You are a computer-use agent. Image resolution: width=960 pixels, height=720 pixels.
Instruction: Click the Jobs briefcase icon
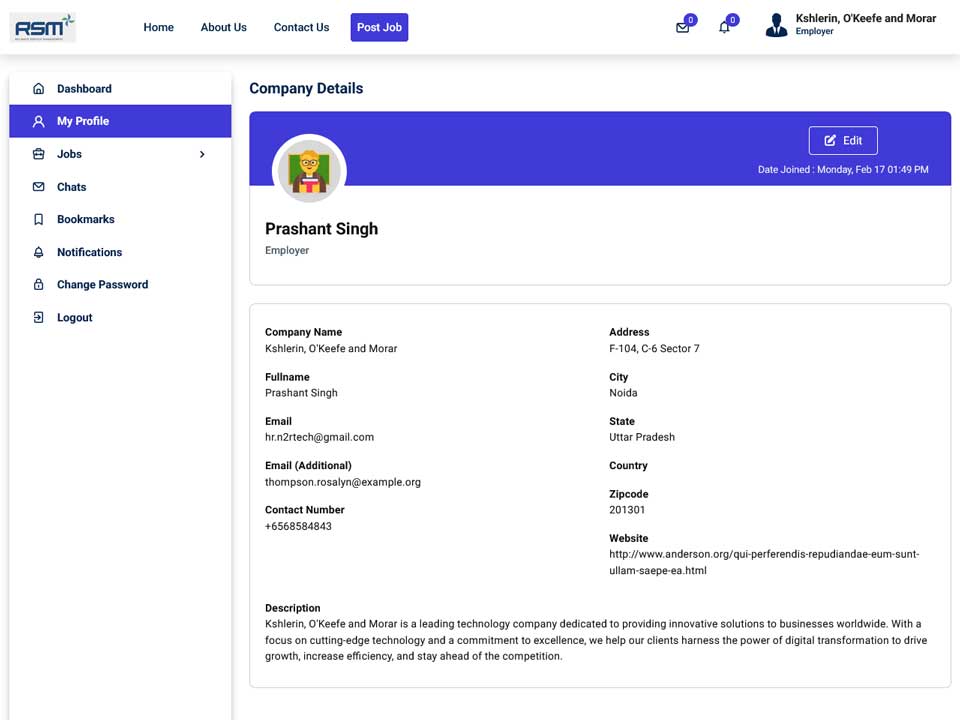click(39, 154)
